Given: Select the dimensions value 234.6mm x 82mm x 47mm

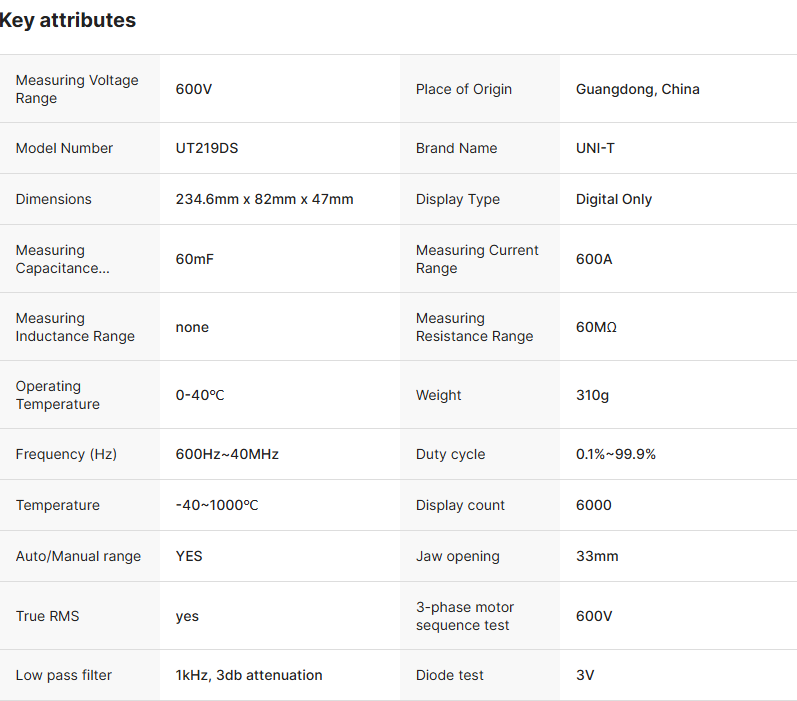Looking at the screenshot, I should tap(264, 199).
